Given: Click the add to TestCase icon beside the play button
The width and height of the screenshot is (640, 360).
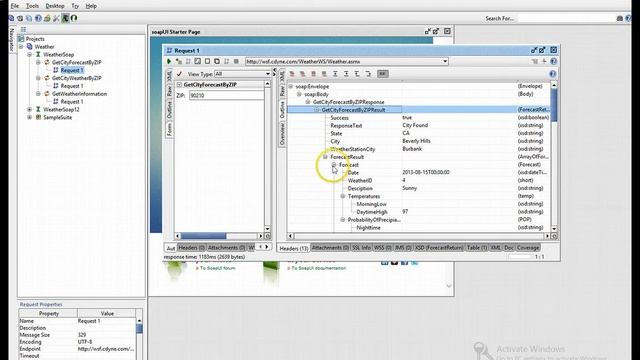Looking at the screenshot, I should point(179,61).
